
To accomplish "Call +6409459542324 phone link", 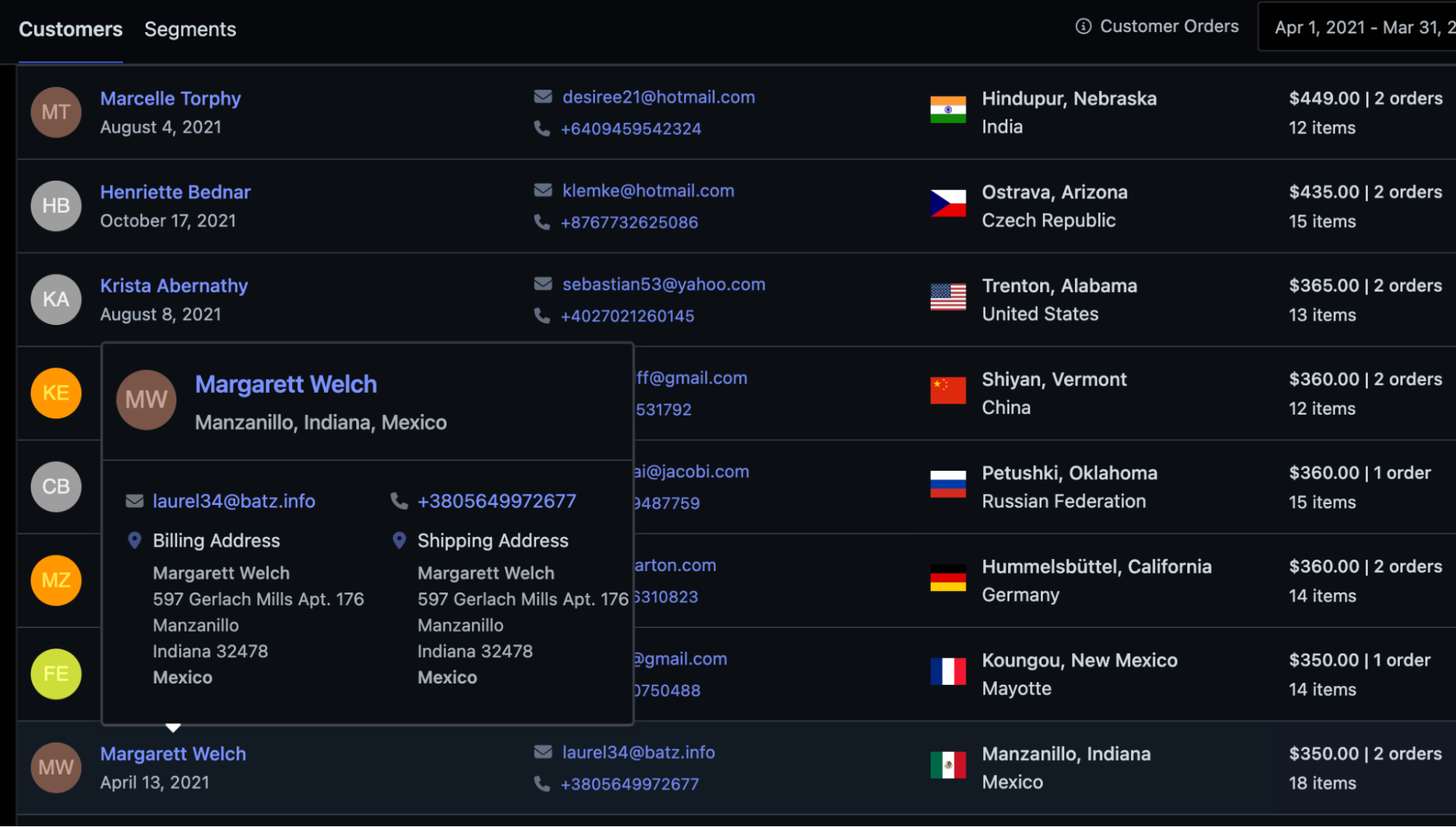I will (x=631, y=129).
